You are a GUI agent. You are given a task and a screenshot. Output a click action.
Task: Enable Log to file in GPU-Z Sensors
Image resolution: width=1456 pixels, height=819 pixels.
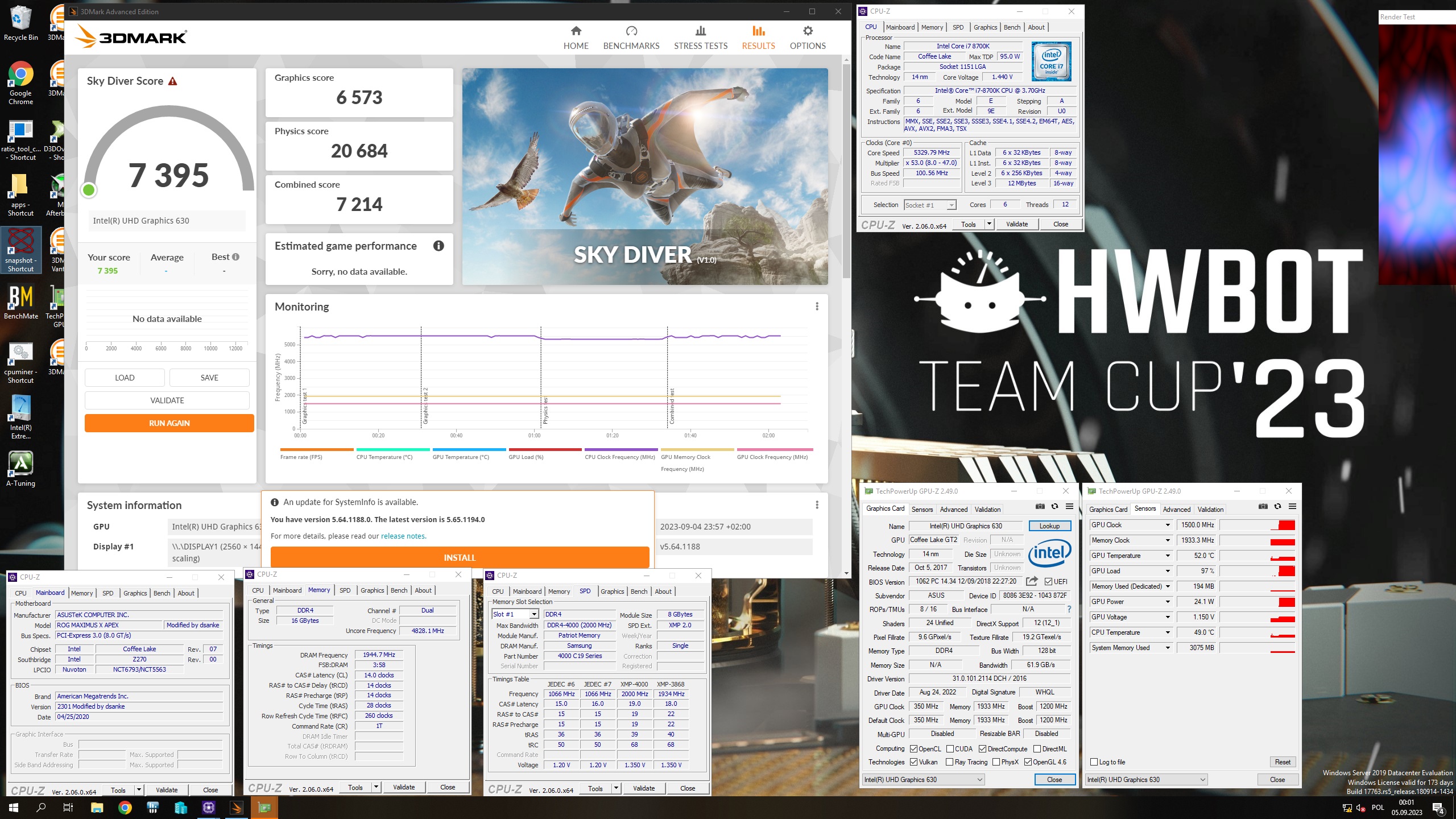click(x=1094, y=762)
